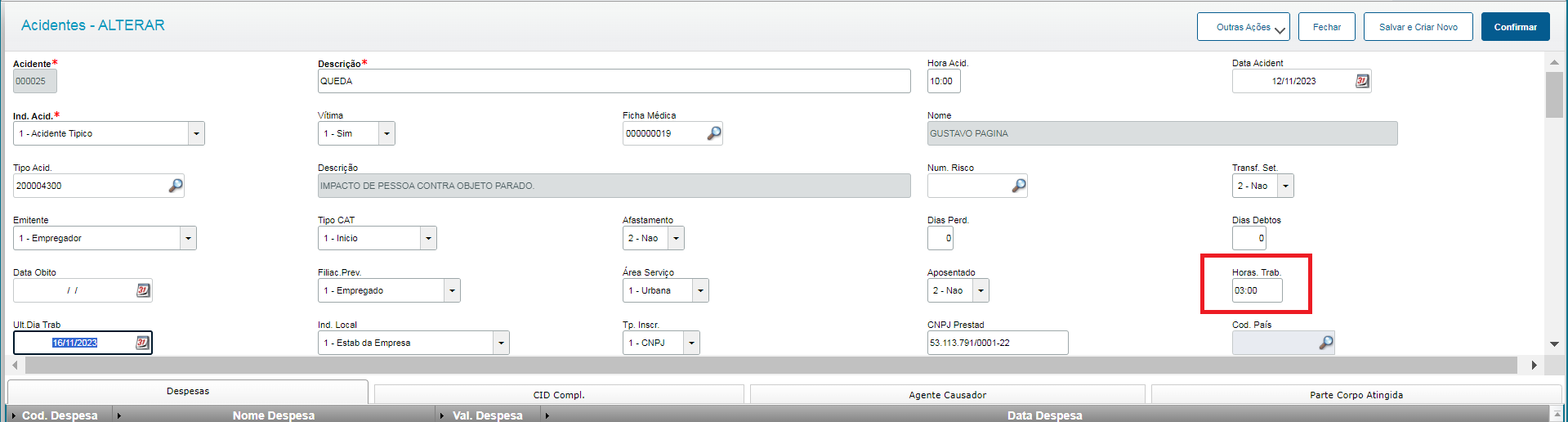Open calendar picker for Ult.Dia Trab
1568x422 pixels.
[142, 343]
